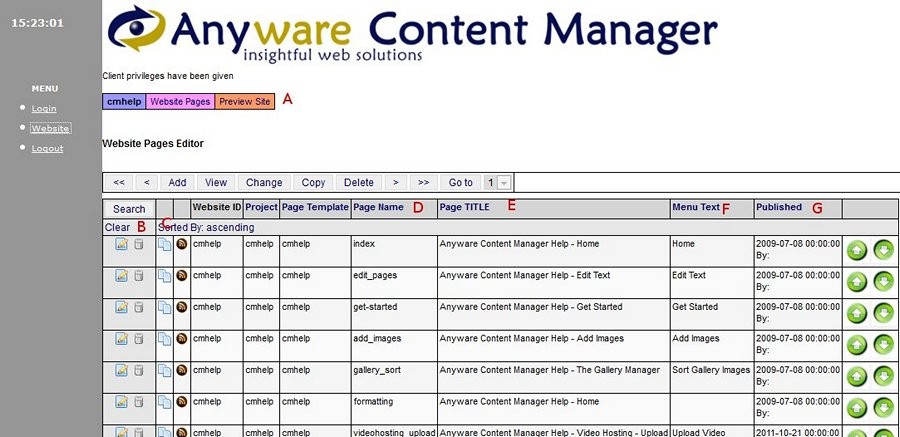Open the Preview Site tab
Viewport: 900px width, 437px height.
pos(245,102)
